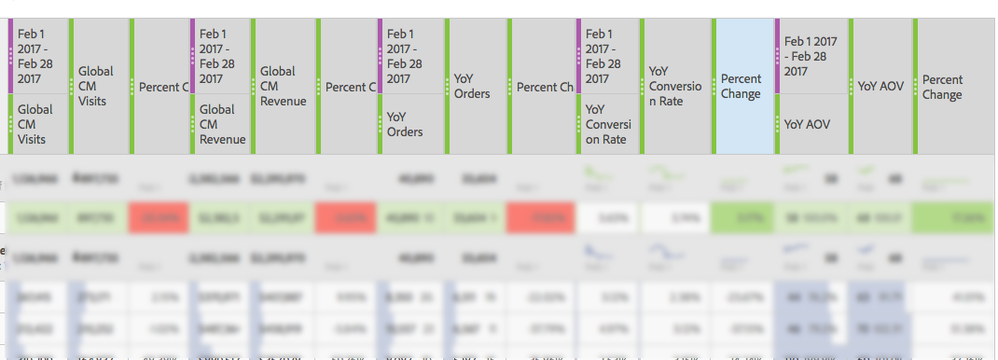The height and width of the screenshot is (360, 998).
Task: Click purple handle on Feb date above YoY Orders
Action: coord(380,57)
